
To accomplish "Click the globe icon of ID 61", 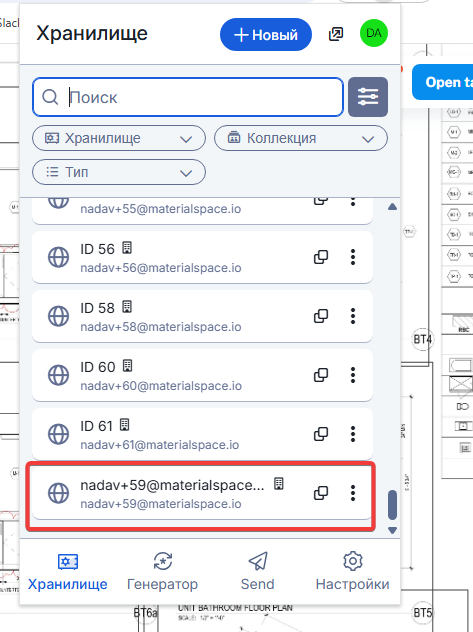I will point(58,434).
